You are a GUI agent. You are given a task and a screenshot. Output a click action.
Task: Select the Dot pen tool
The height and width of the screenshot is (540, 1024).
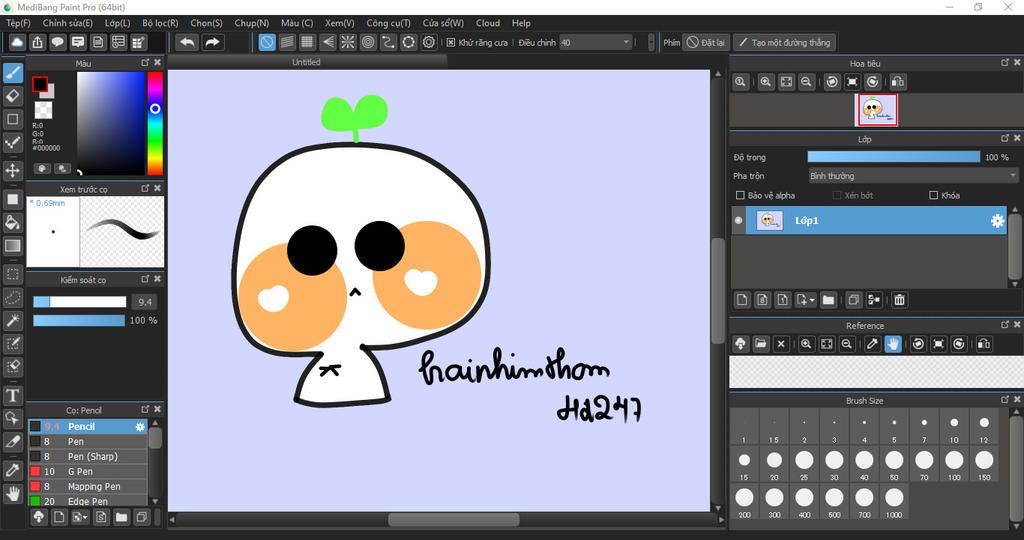12,143
